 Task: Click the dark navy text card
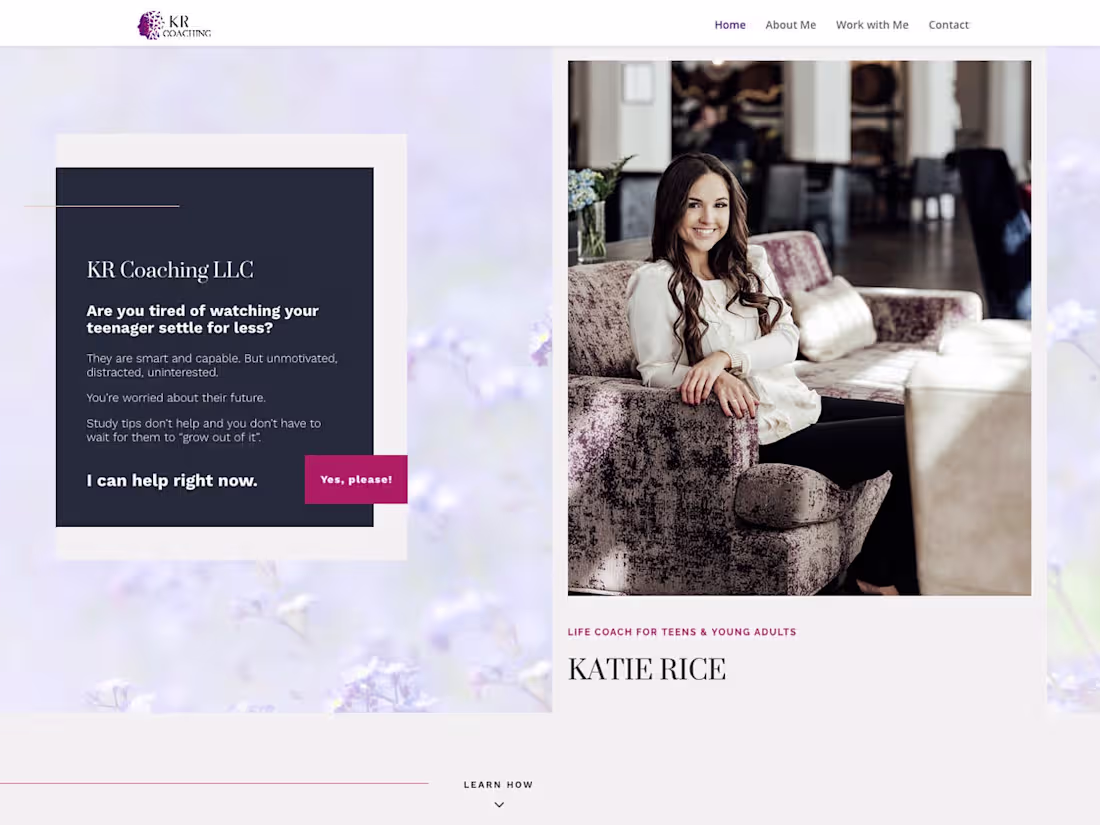tap(214, 346)
